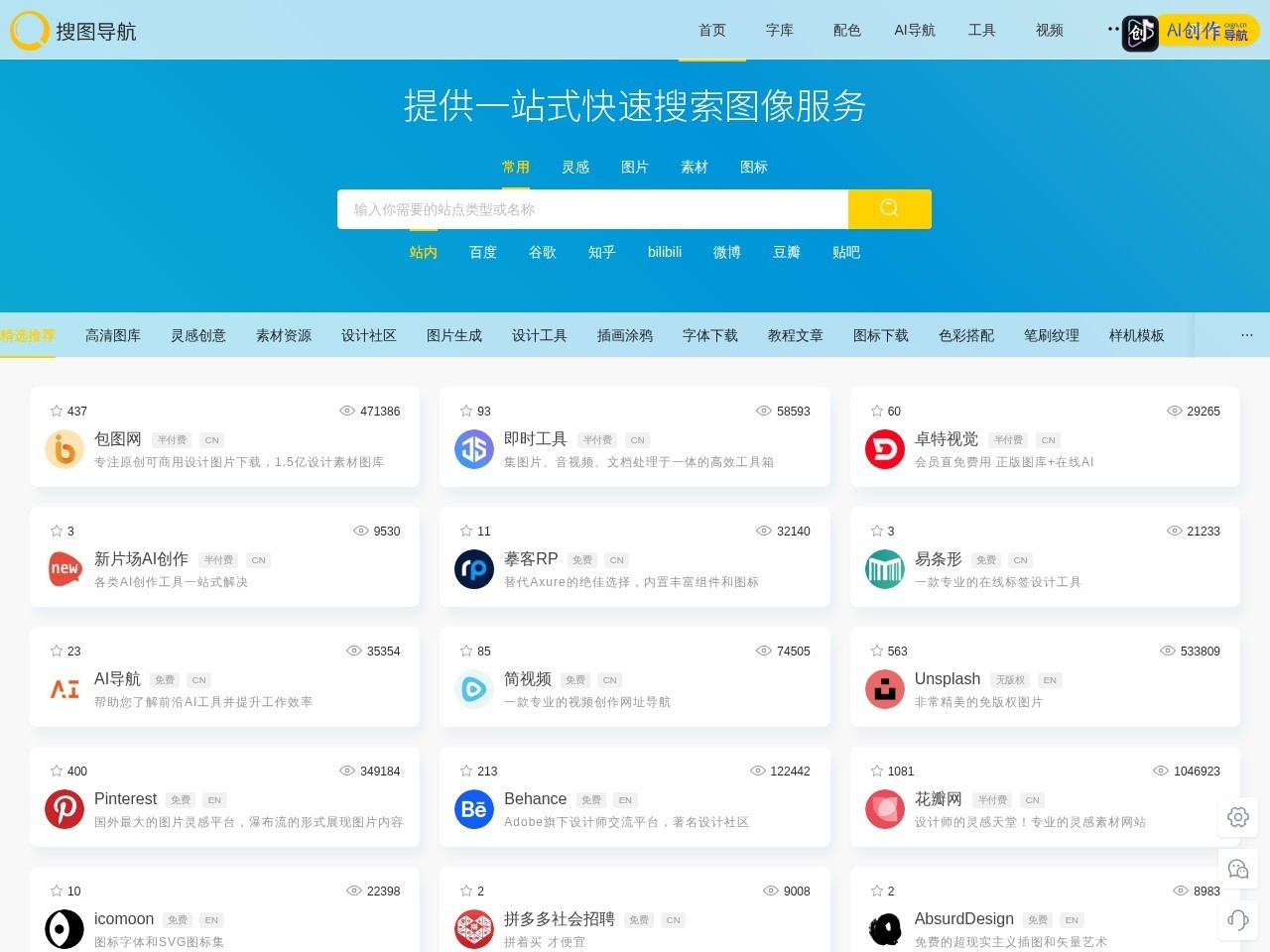1270x952 pixels.
Task: Click the 易条形 logo icon
Action: coord(885,569)
